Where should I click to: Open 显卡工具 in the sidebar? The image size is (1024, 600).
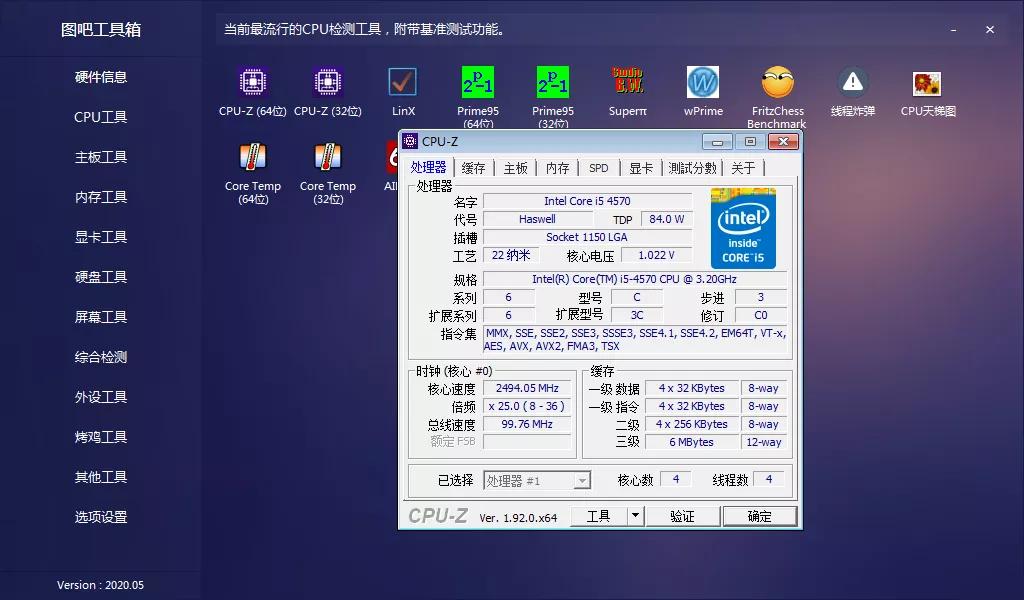coord(100,237)
